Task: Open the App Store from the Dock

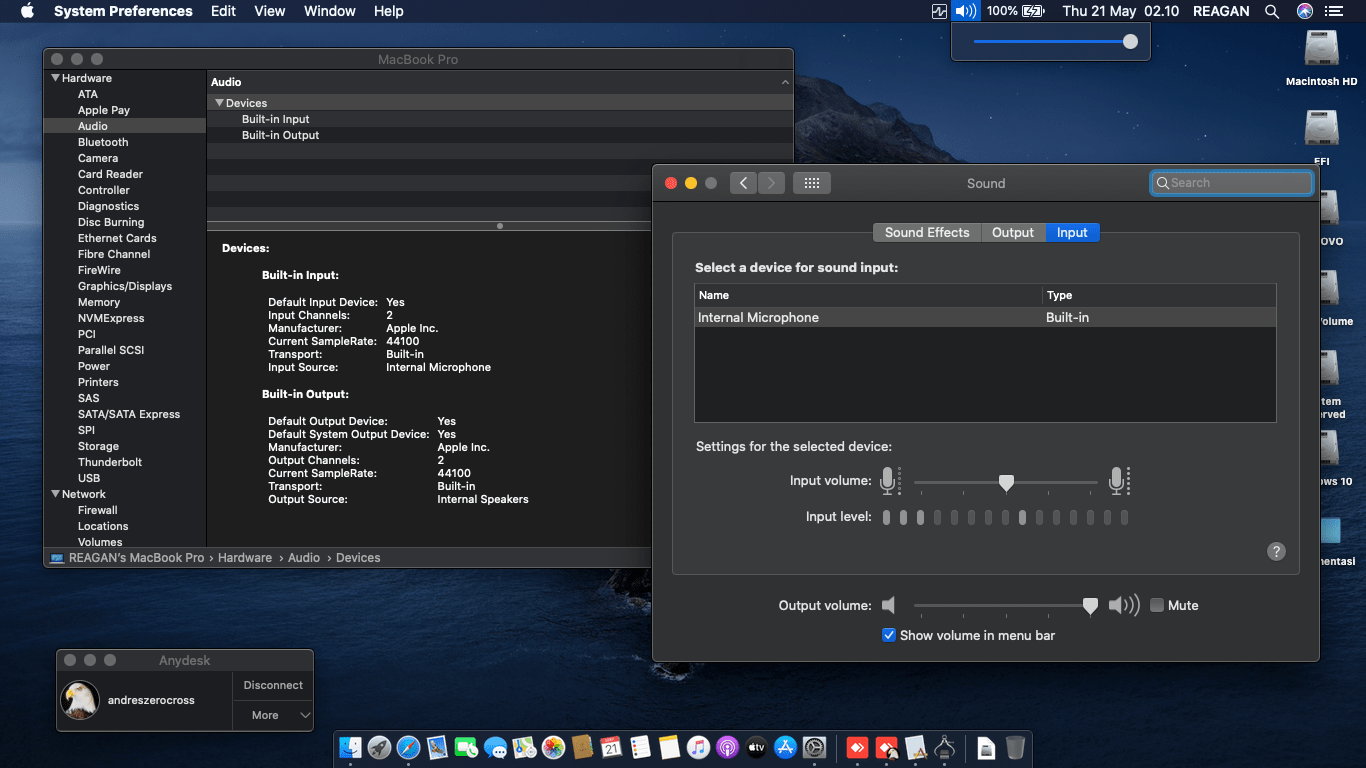Action: [x=785, y=747]
